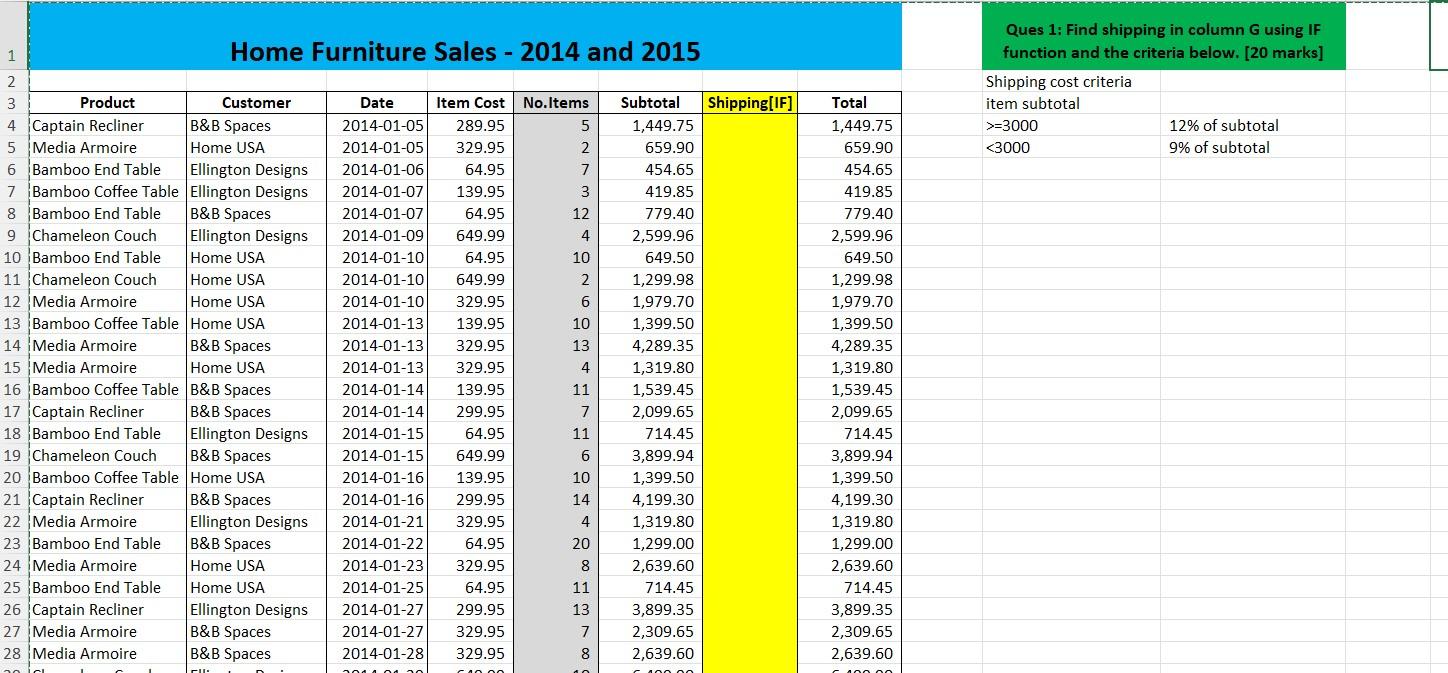The height and width of the screenshot is (673, 1448).
Task: Click row number 10 to select row
Action: click(x=13, y=257)
